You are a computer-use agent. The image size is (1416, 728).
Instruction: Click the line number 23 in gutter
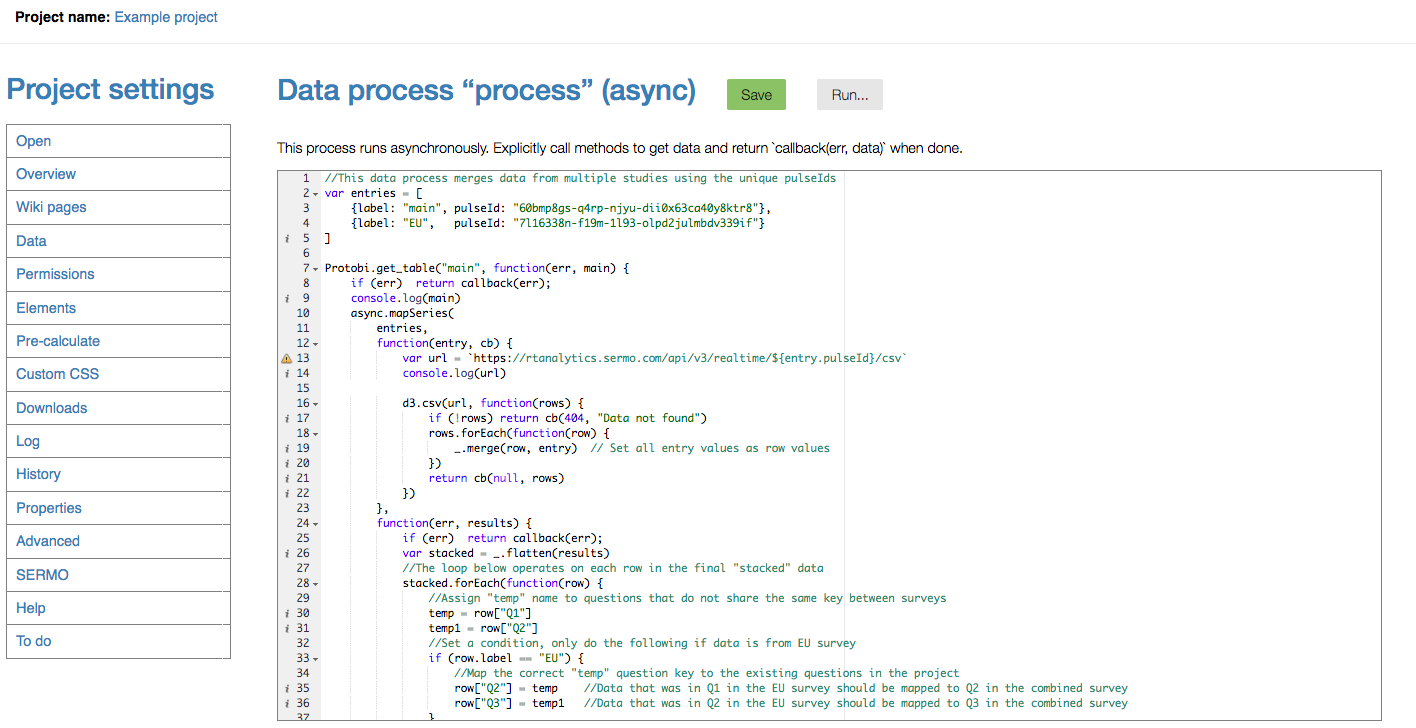pyautogui.click(x=303, y=508)
